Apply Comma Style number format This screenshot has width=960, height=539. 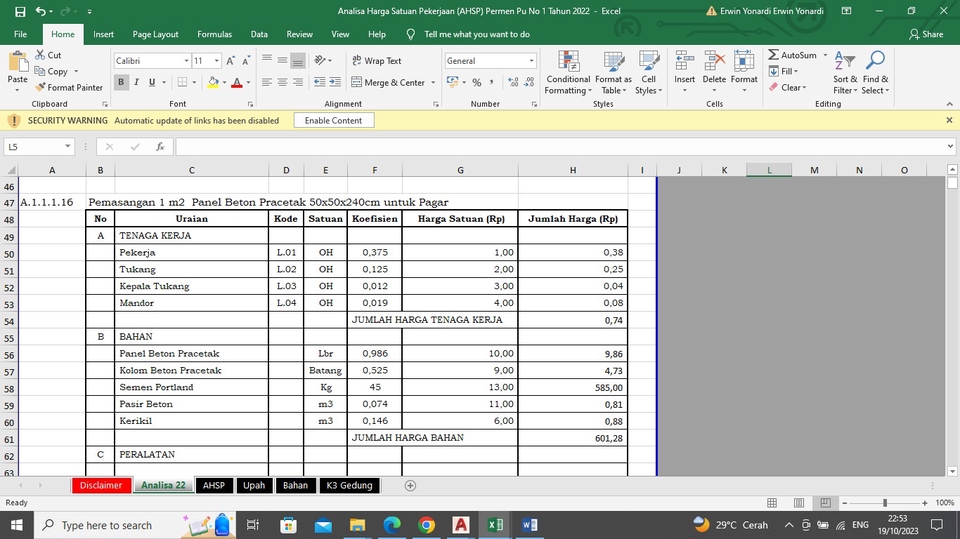[492, 82]
